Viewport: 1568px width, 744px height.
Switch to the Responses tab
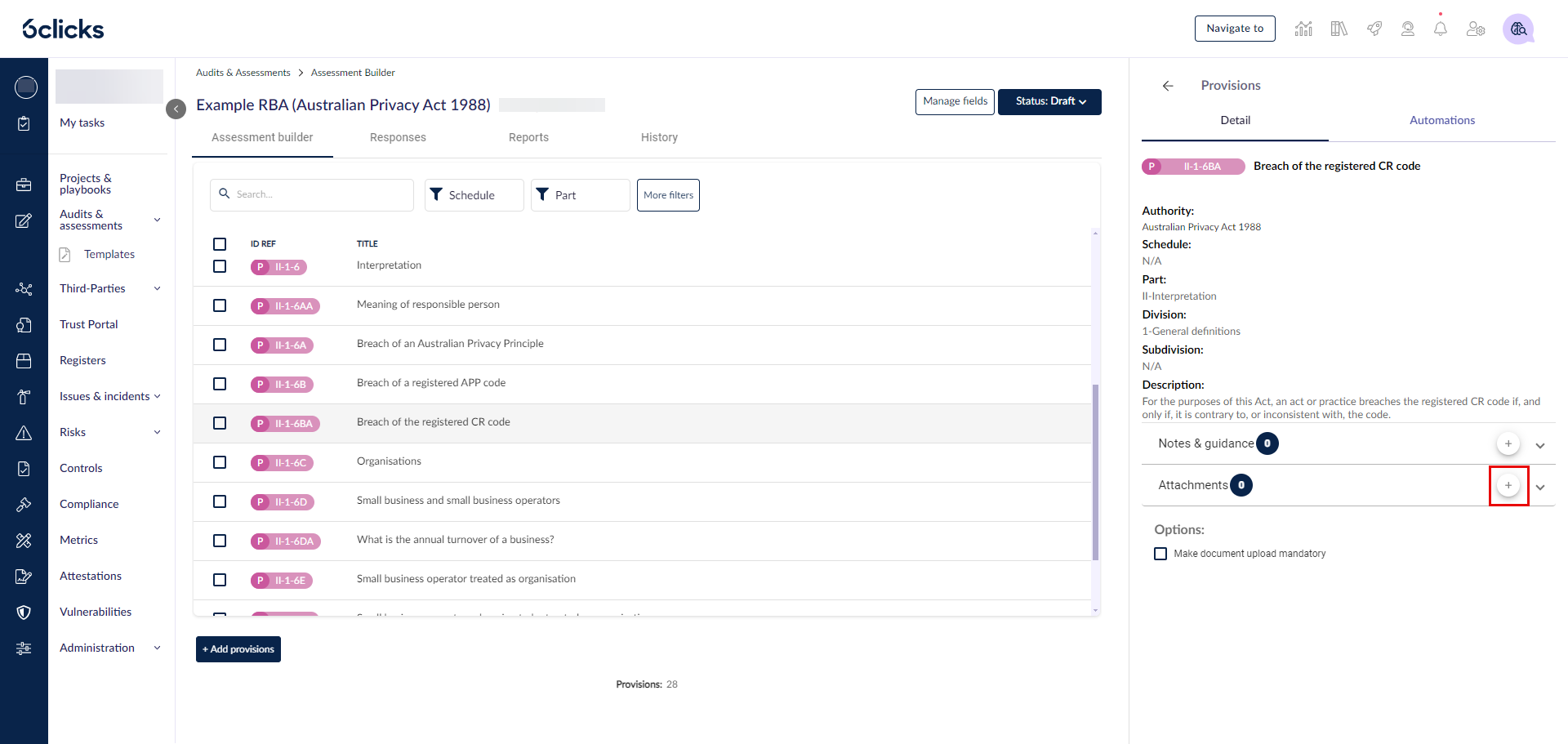tap(398, 137)
